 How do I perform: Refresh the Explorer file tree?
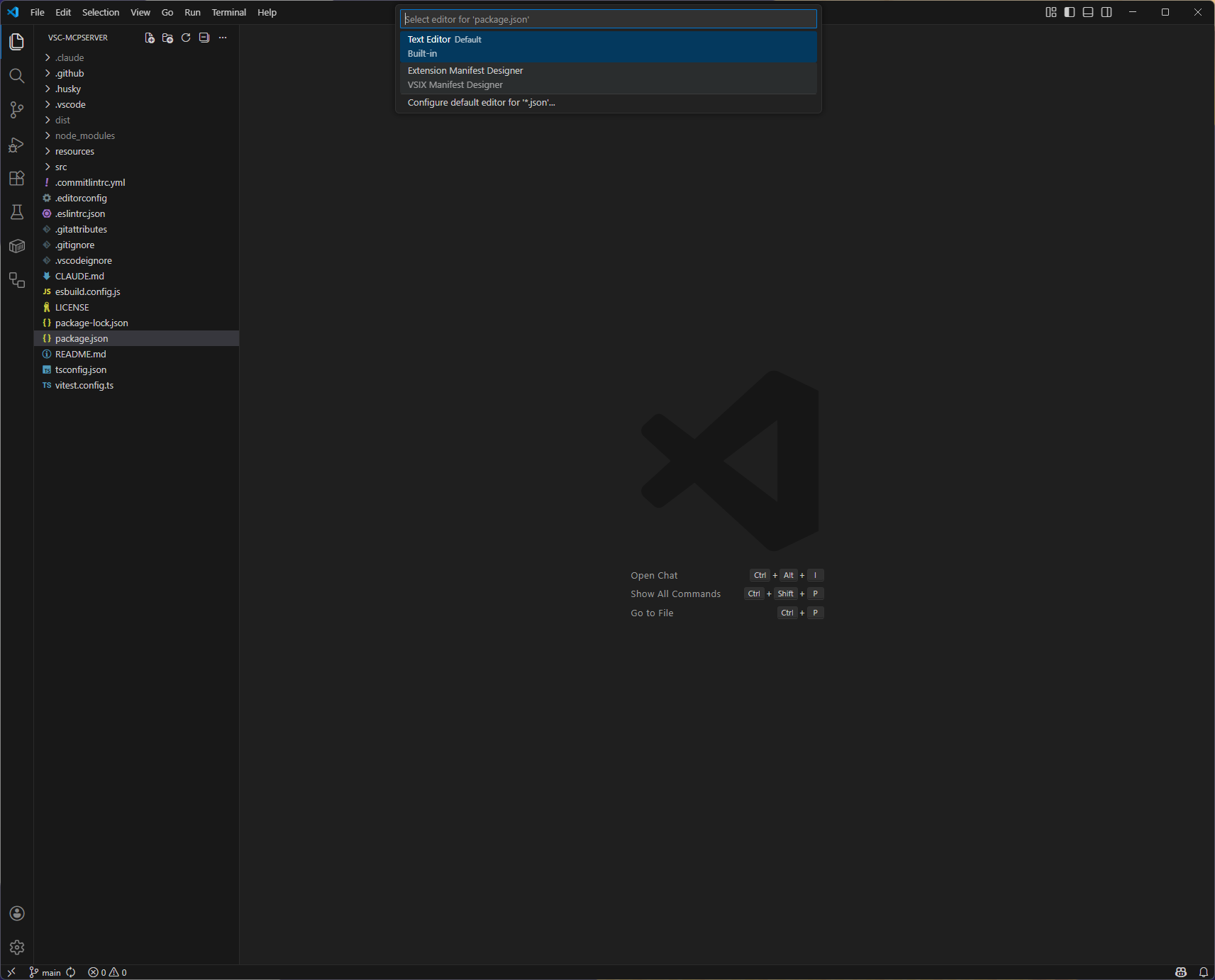tap(186, 38)
